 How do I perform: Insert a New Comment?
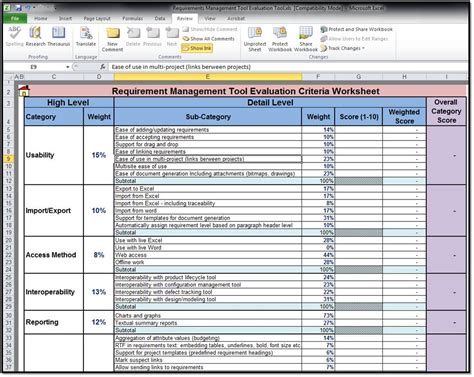[112, 39]
